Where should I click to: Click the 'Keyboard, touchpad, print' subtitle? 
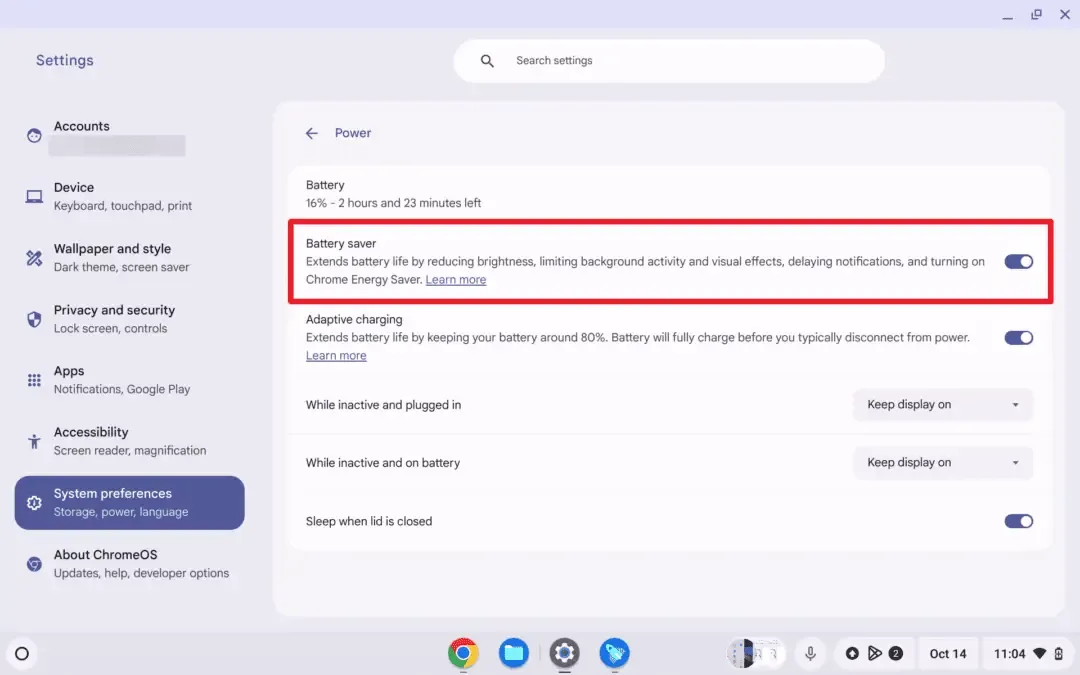coord(123,206)
